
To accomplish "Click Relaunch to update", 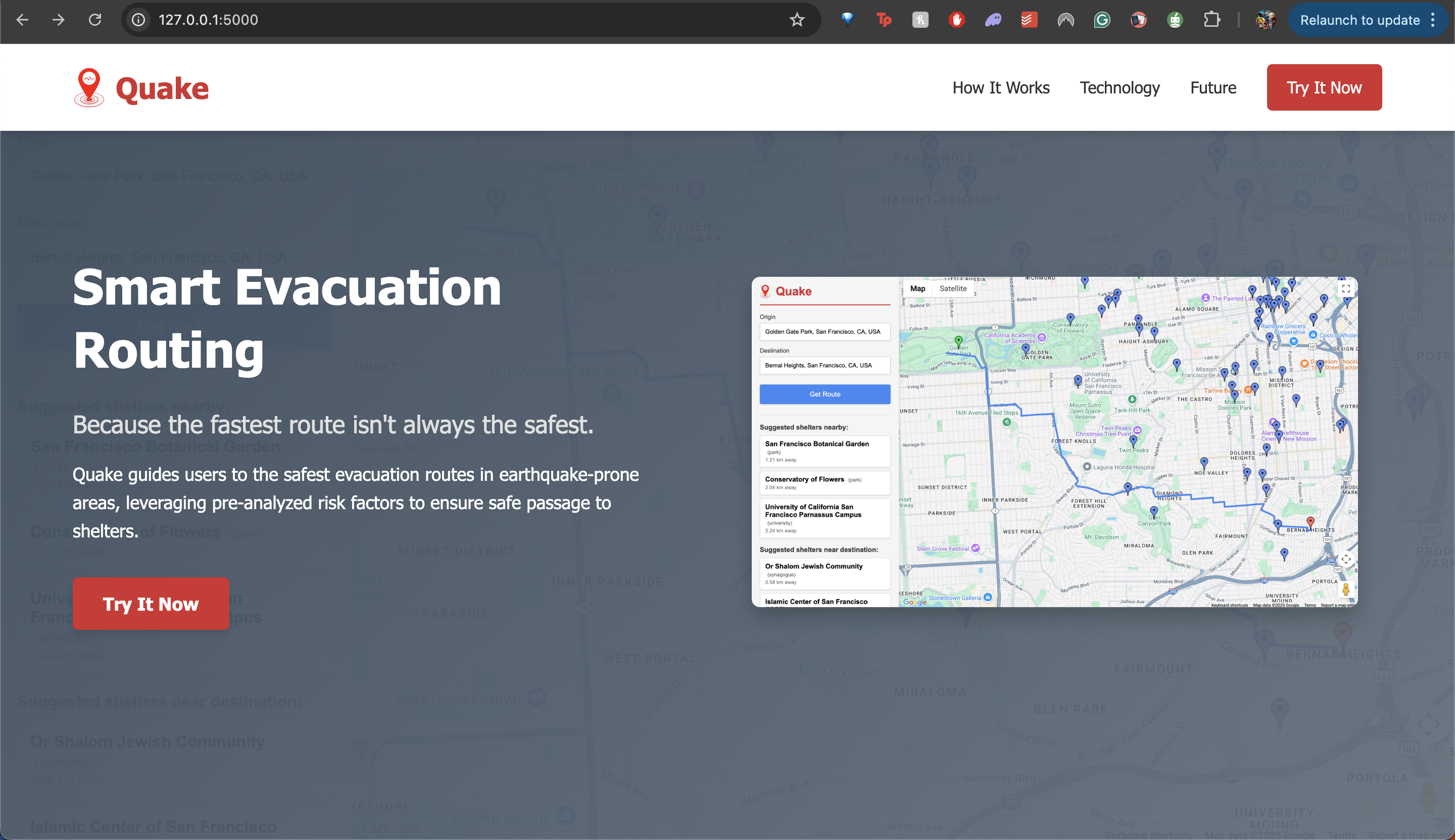I will pos(1359,20).
